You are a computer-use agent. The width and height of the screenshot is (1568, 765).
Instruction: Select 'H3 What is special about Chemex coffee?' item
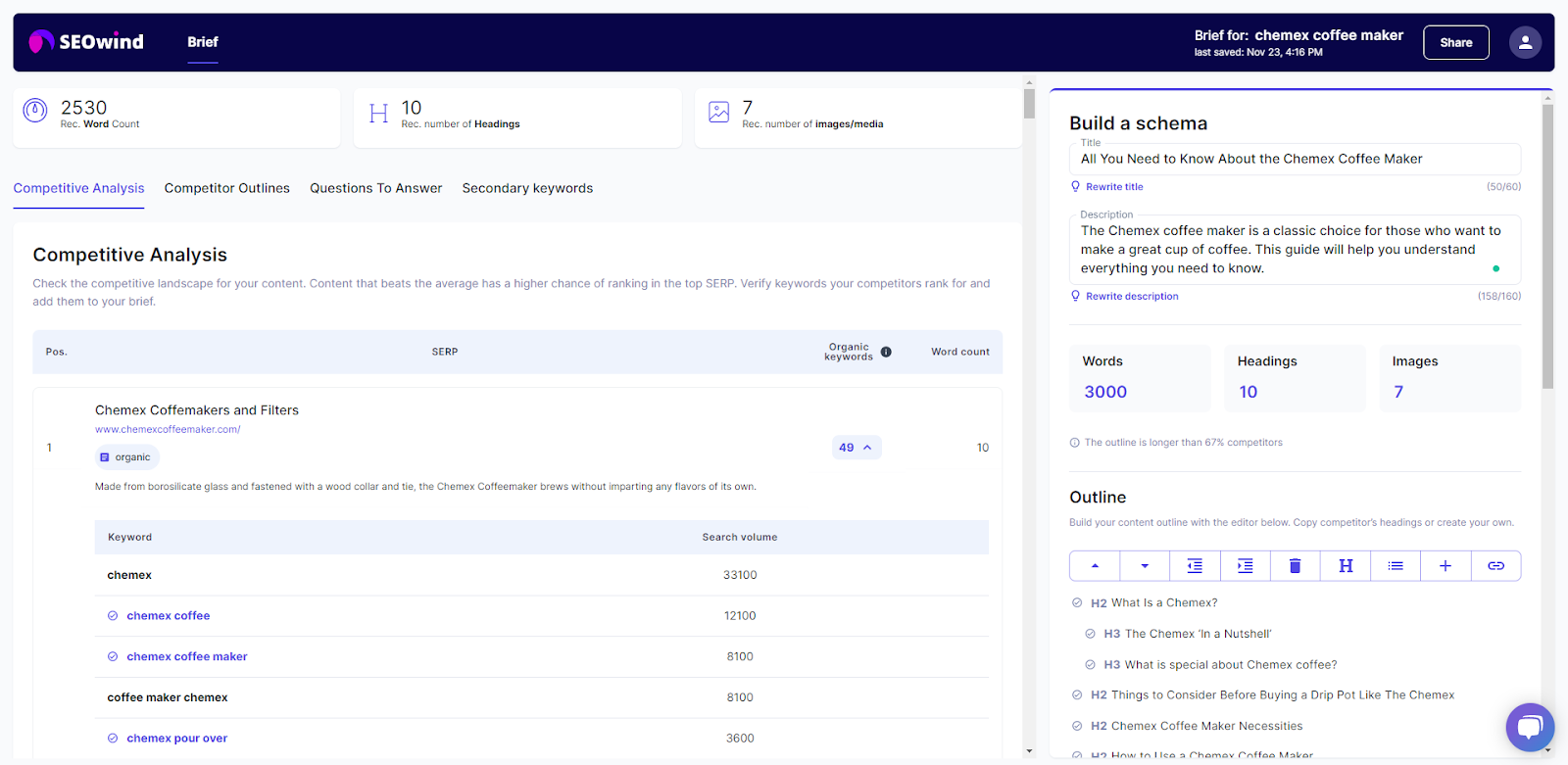[1220, 665]
